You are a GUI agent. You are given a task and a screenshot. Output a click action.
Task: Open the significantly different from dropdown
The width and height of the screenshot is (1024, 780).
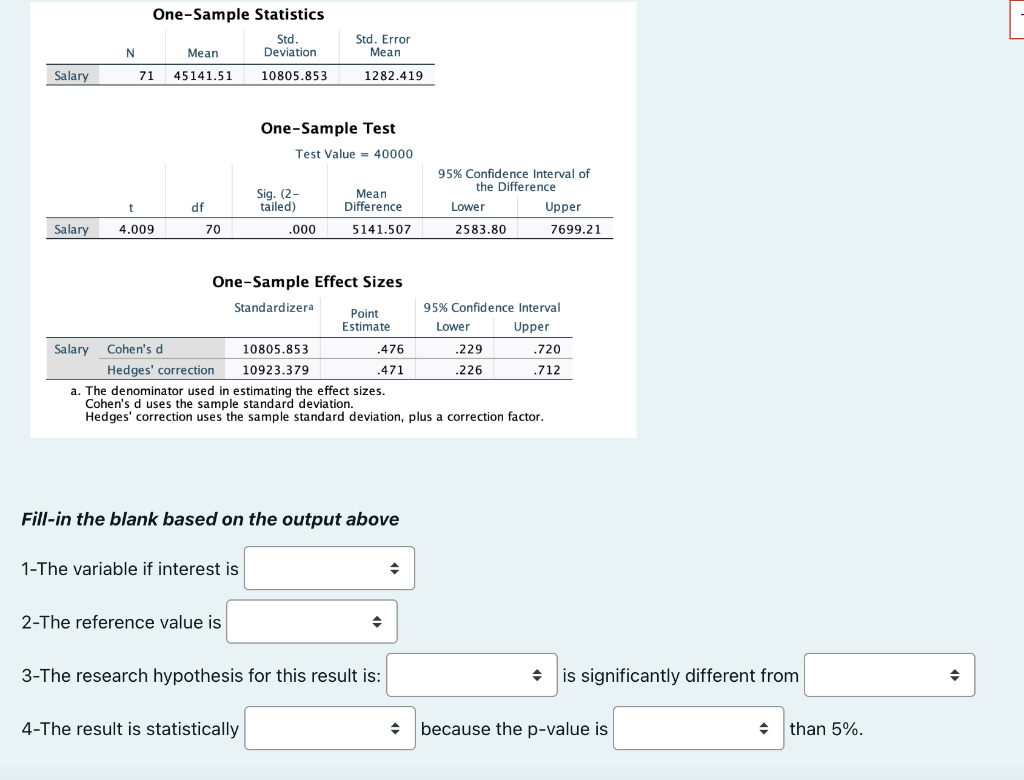pos(888,674)
